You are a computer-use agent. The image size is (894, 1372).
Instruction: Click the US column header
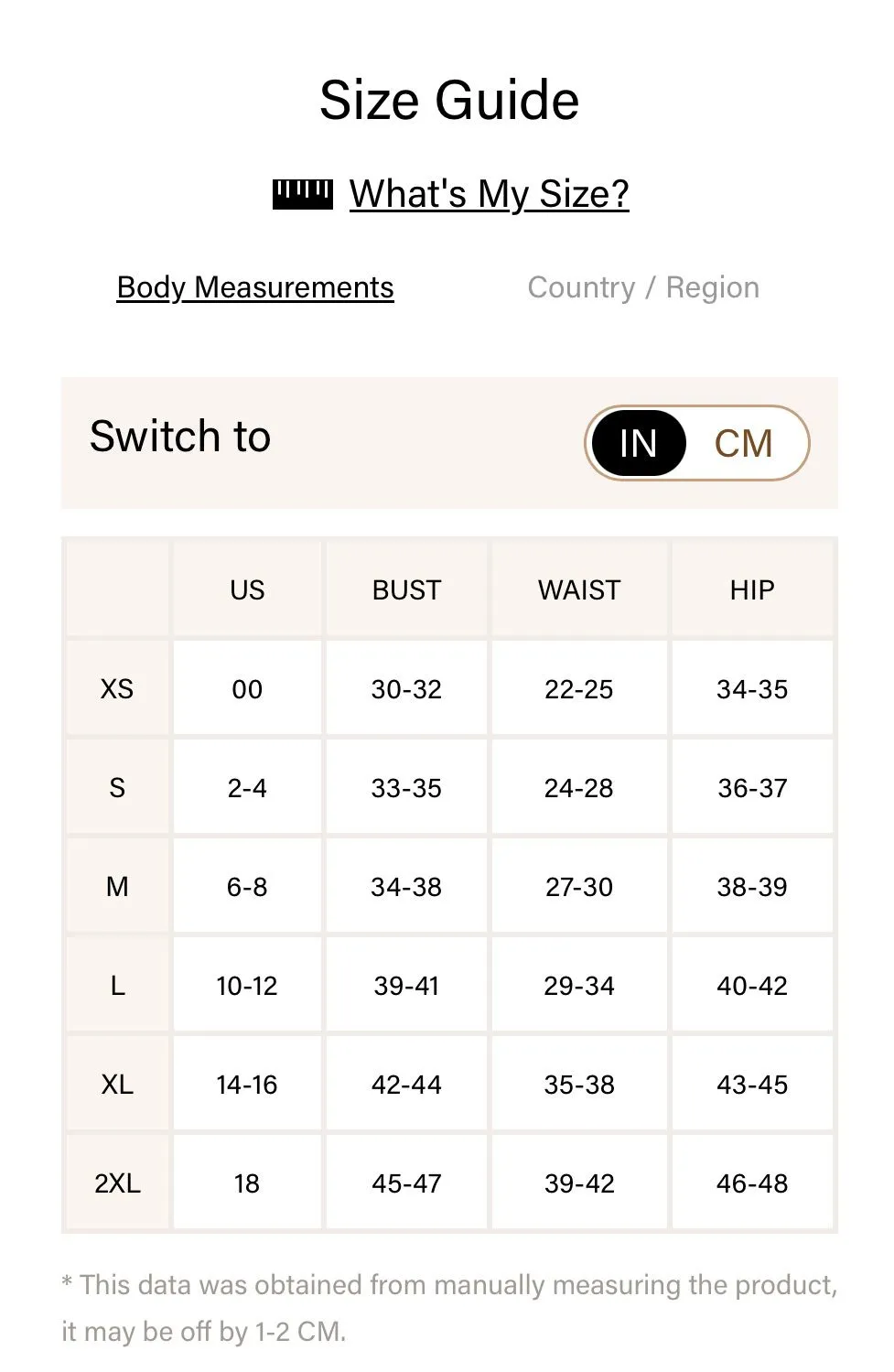click(x=247, y=589)
